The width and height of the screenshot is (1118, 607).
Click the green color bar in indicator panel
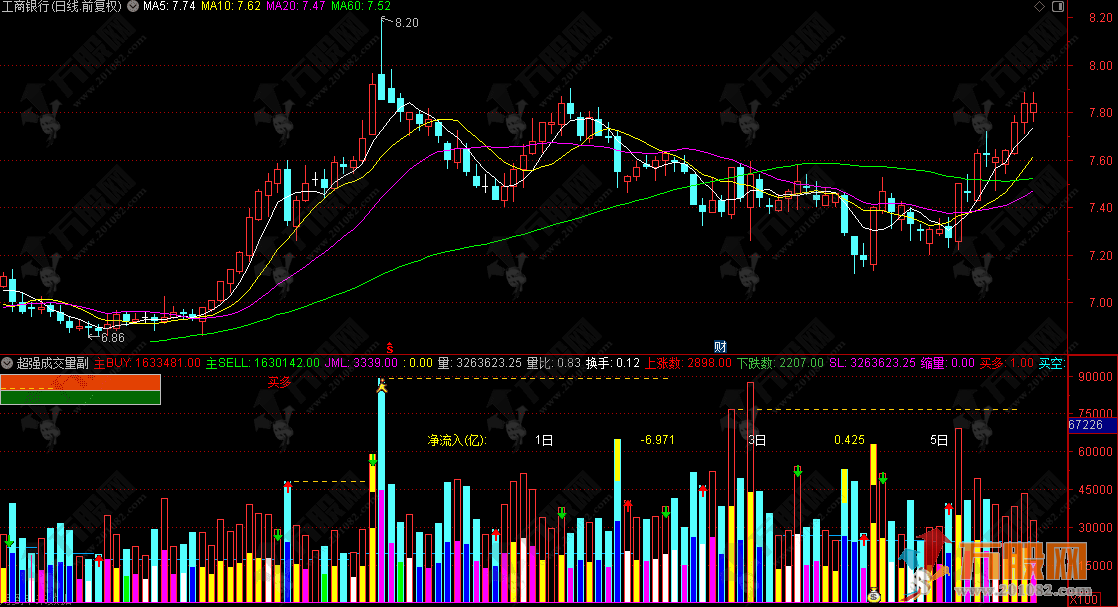click(x=81, y=397)
